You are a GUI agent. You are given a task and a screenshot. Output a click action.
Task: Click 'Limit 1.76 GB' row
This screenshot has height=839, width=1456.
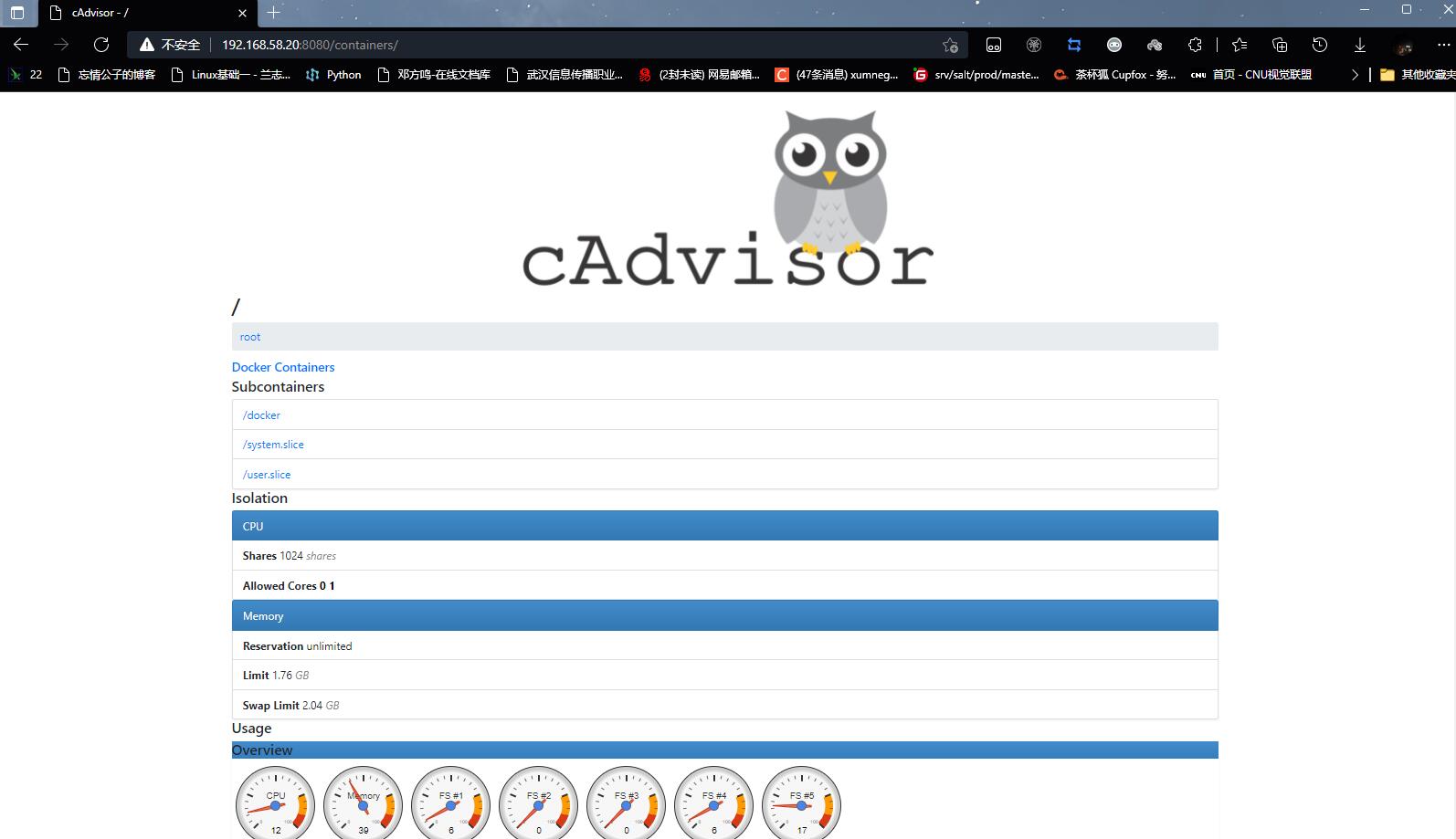click(725, 676)
